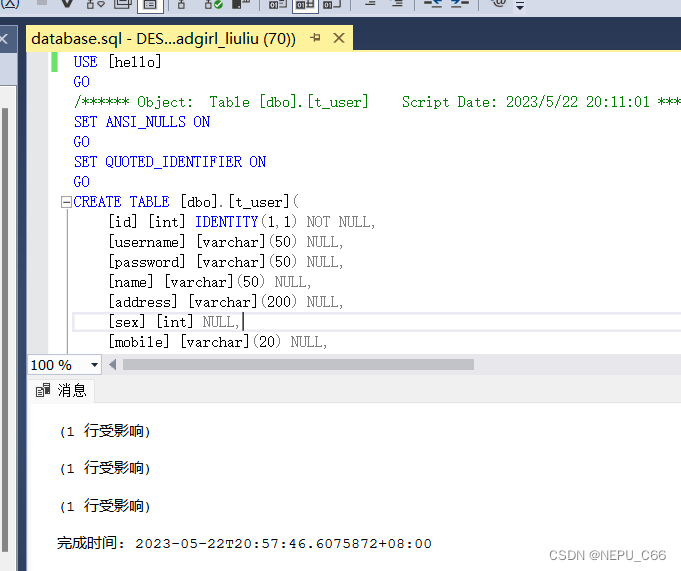Image resolution: width=681 pixels, height=571 pixels.
Task: Switch to the 消息 messages tab
Action: [62, 390]
